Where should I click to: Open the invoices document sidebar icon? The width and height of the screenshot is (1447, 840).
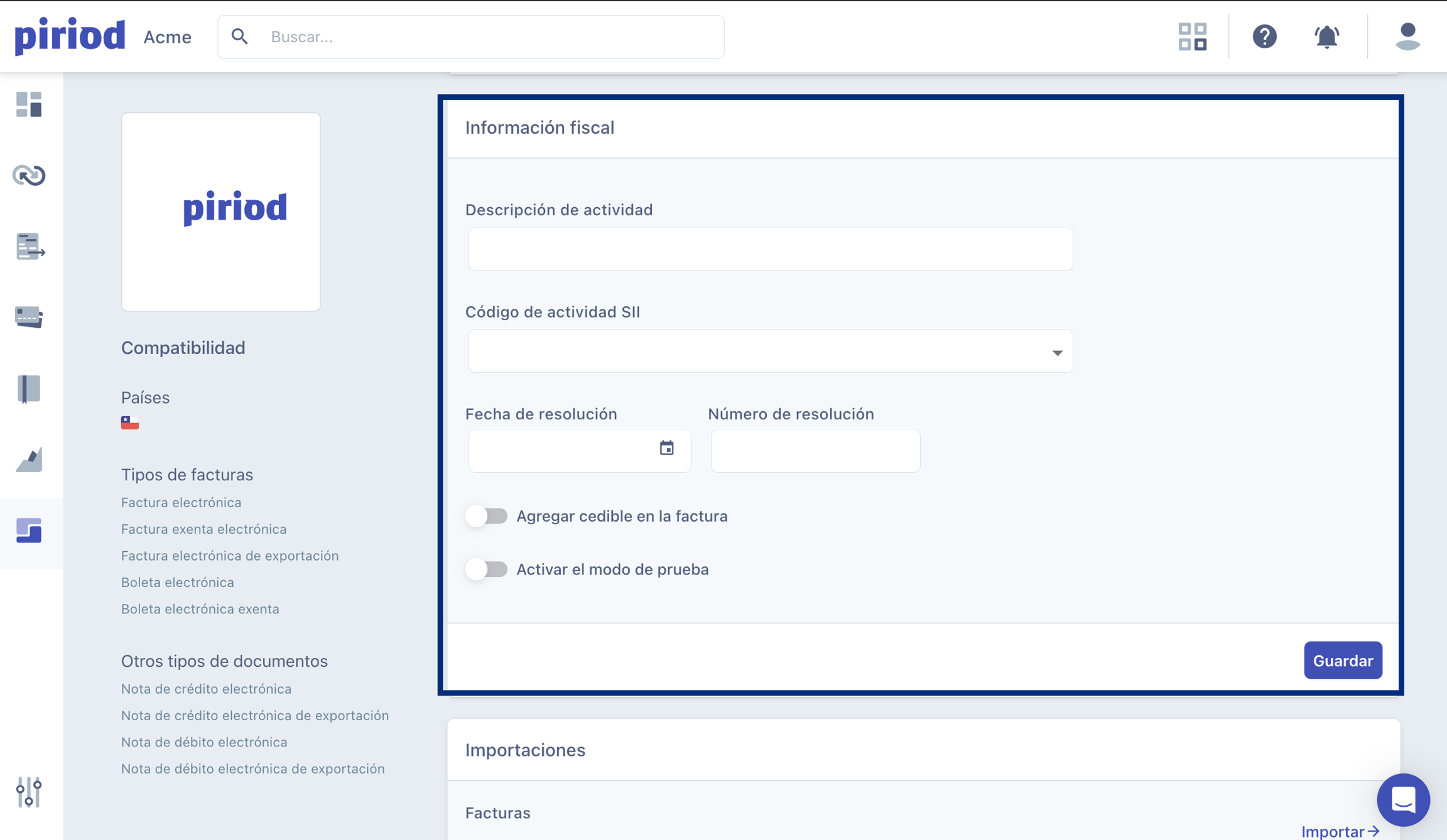click(x=30, y=246)
